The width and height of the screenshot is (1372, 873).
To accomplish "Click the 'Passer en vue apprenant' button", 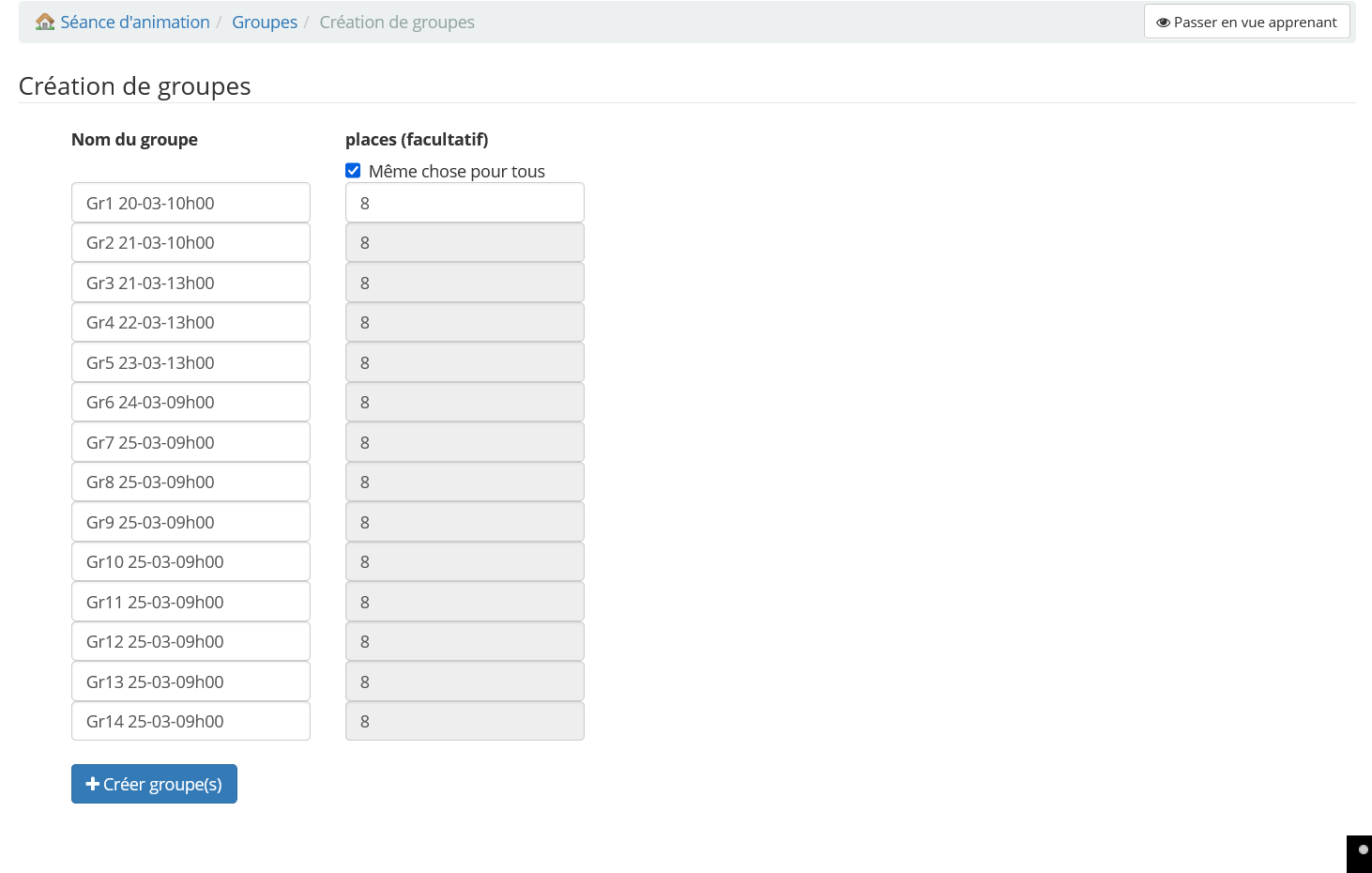I will (x=1246, y=22).
